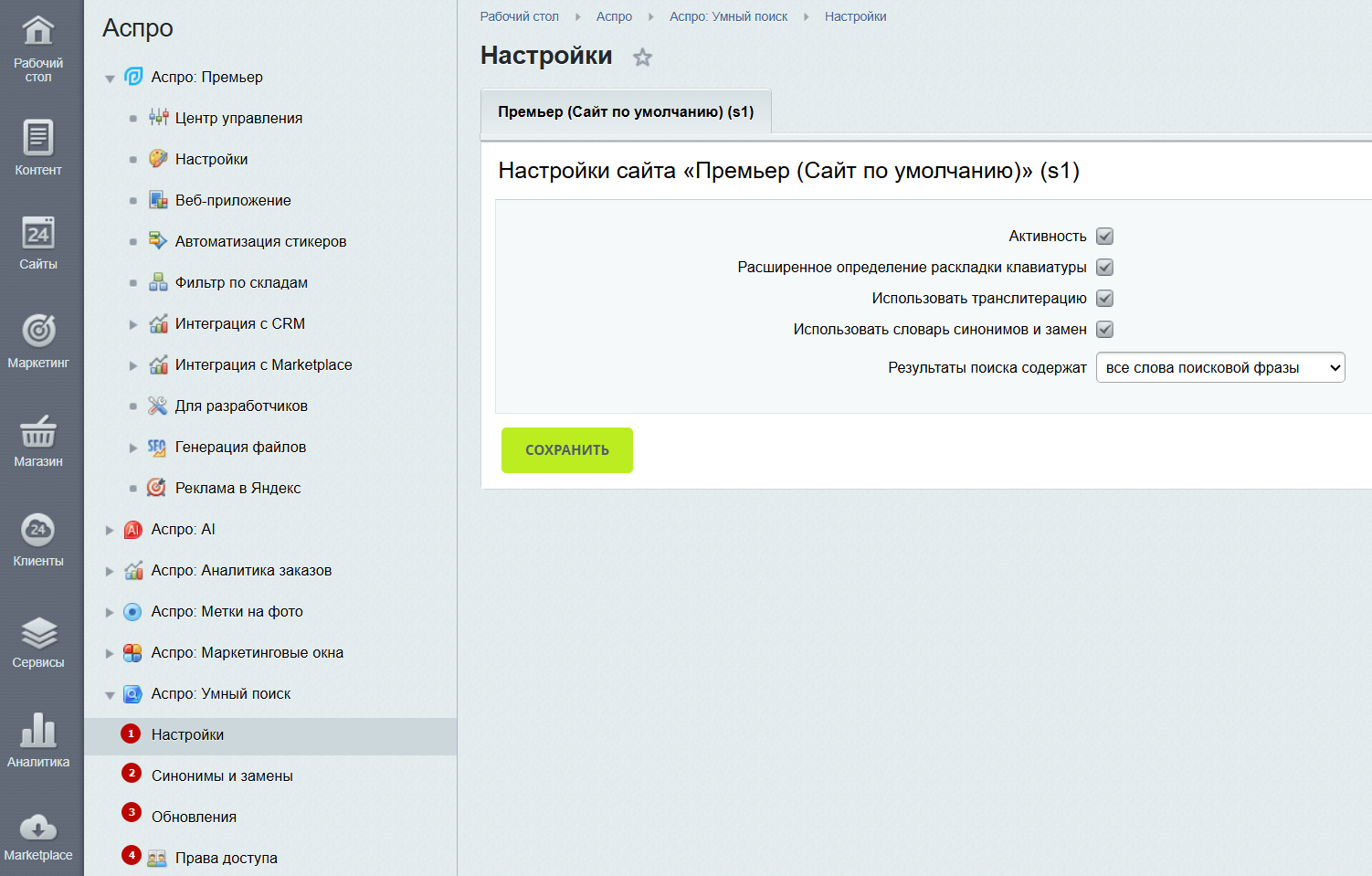Follow the Аспро breadcrumb link
Image resolution: width=1372 pixels, height=876 pixels.
[x=614, y=16]
